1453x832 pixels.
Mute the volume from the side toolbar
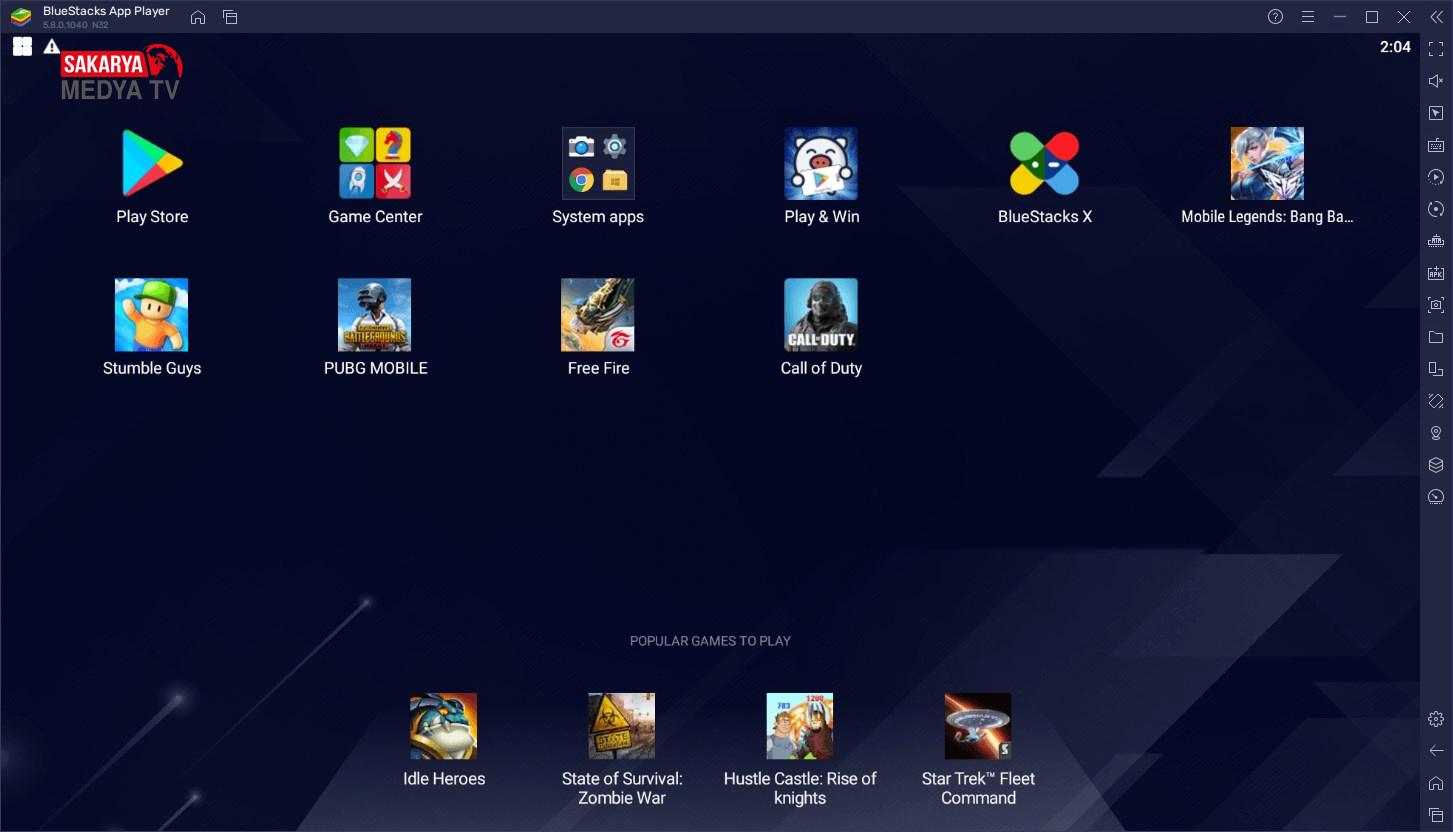pos(1436,81)
